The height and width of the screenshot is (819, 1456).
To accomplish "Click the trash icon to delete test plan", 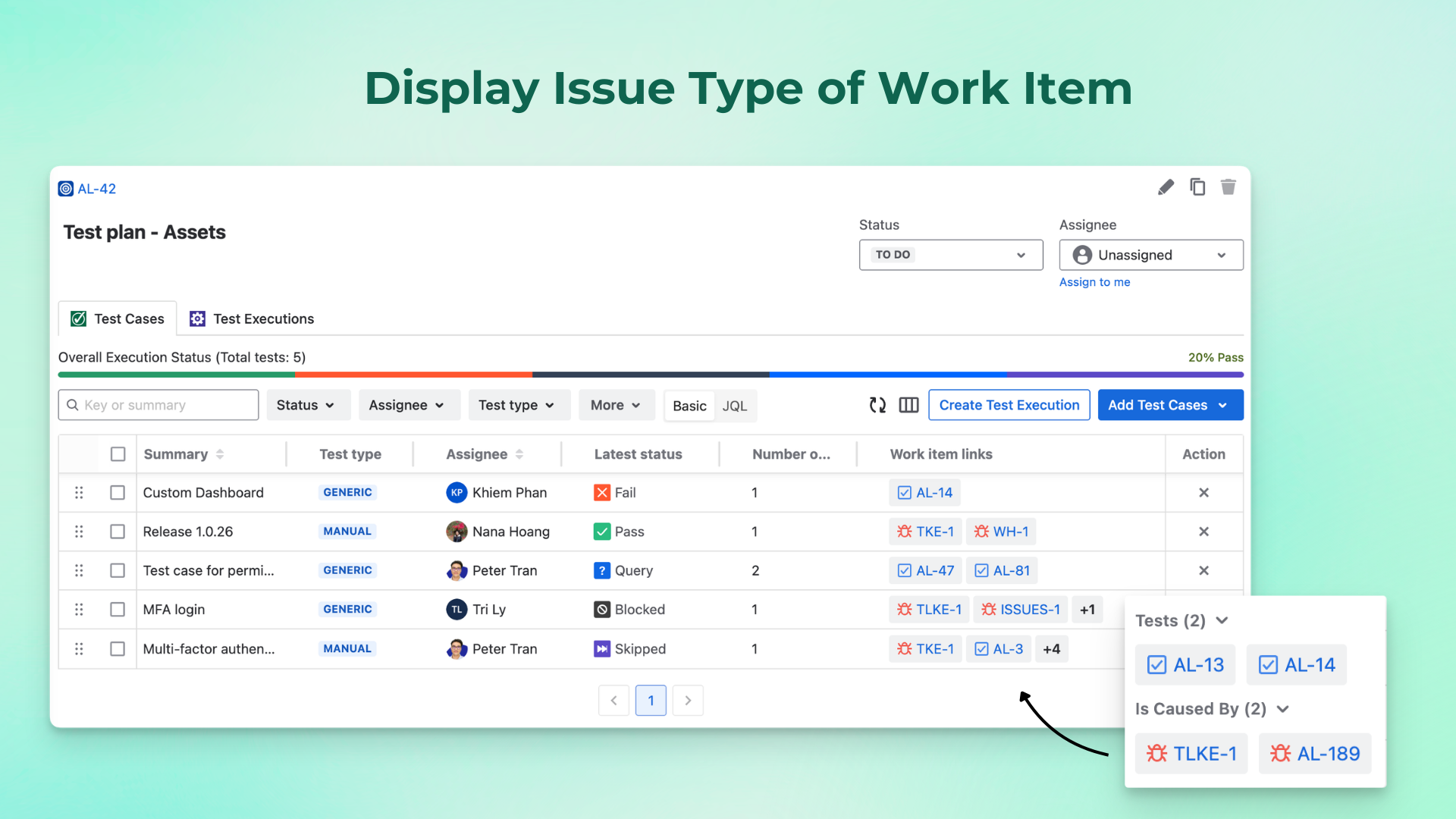I will coord(1228,187).
